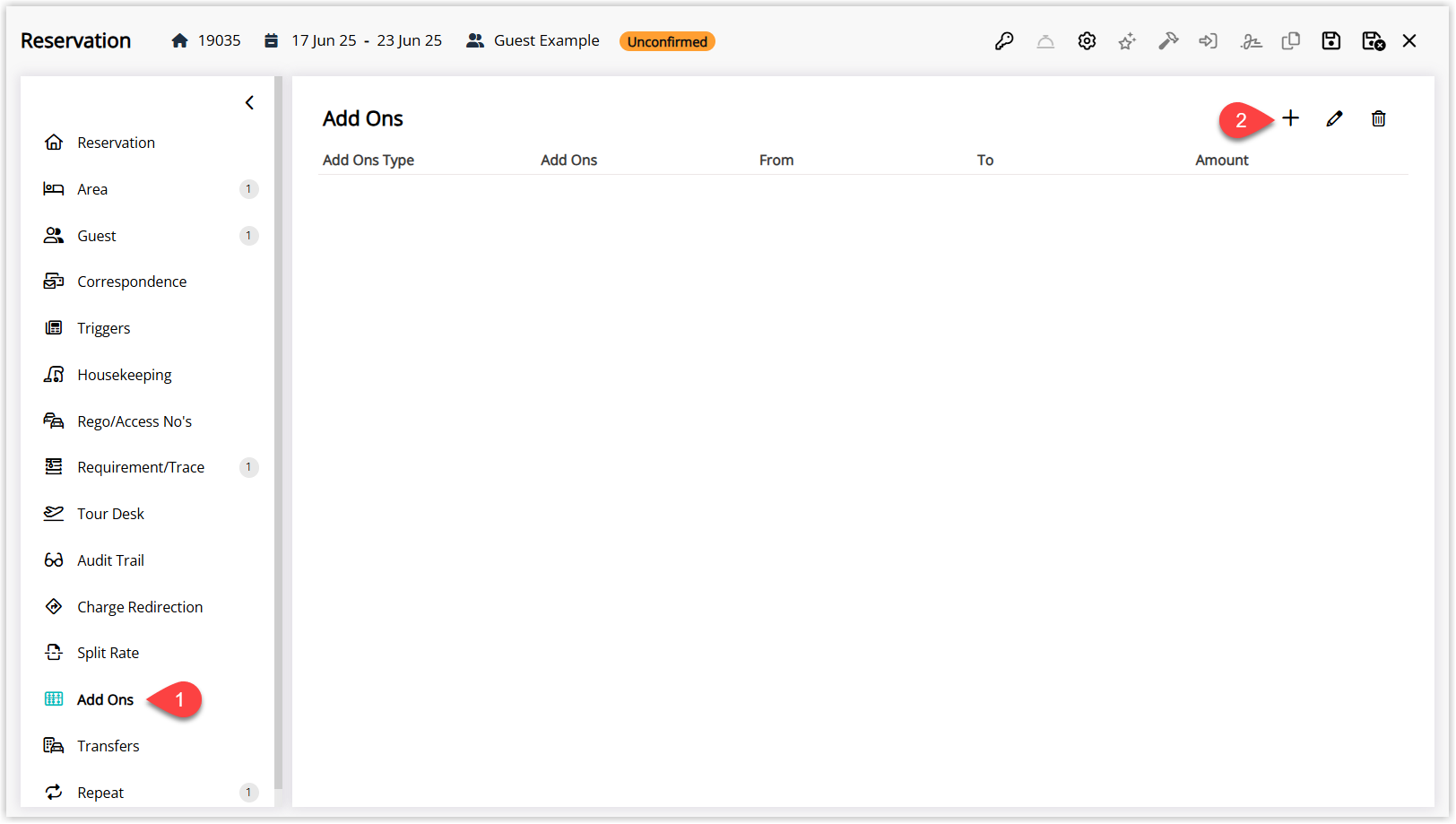Click the Amount column header

coord(1222,160)
